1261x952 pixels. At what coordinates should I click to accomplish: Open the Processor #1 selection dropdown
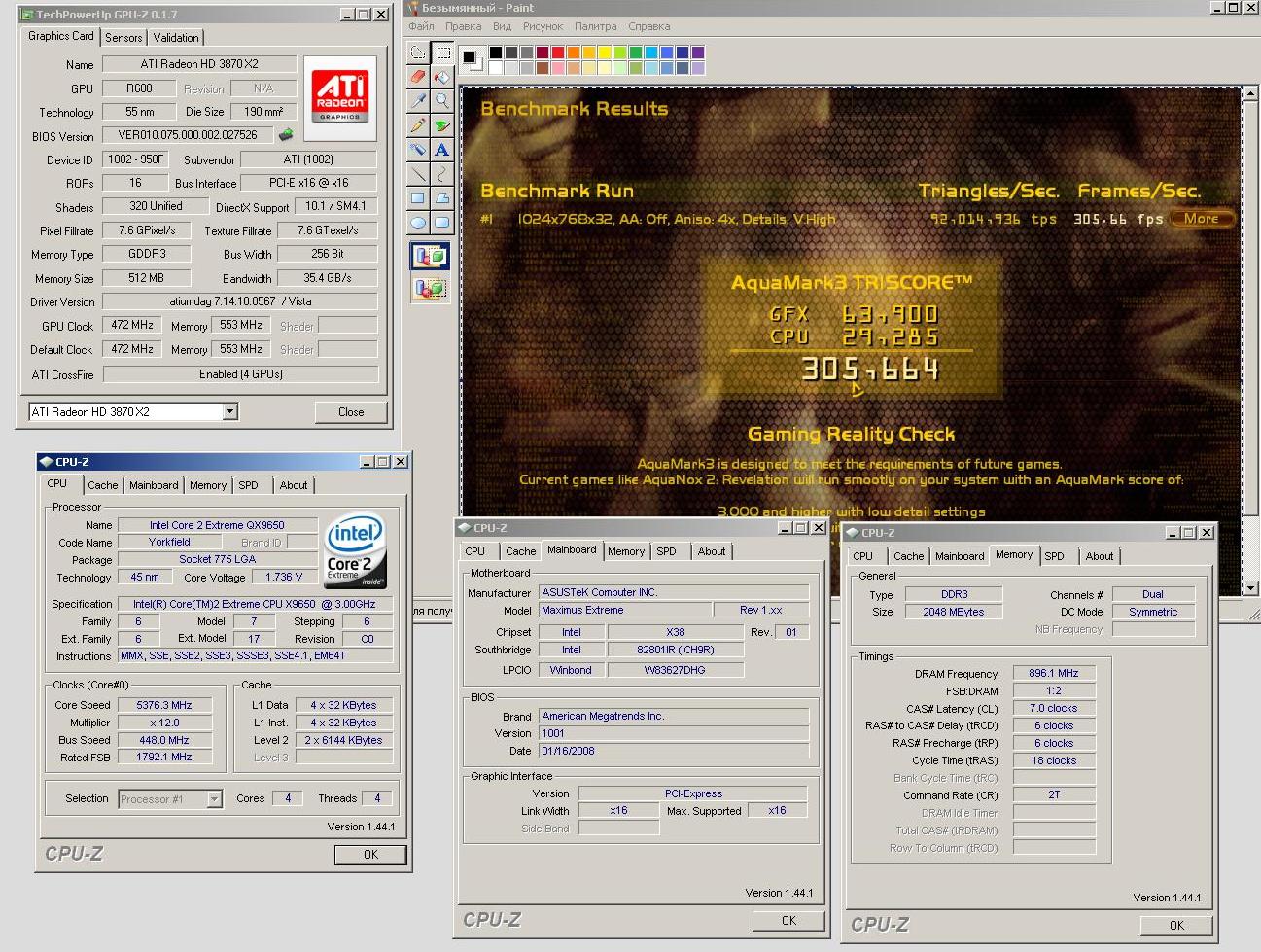215,799
